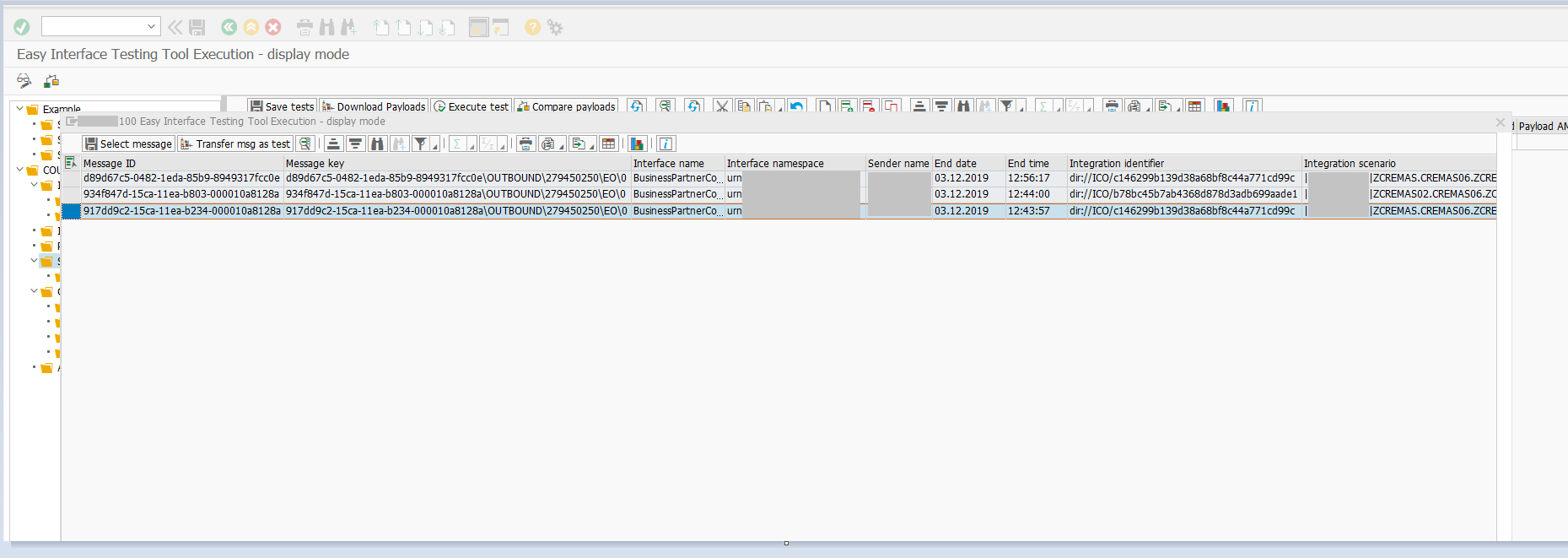
Task: Click integration identifier dir://ICO/b78bc45b7ab4368d878d3adb699aade1
Action: (1183, 194)
